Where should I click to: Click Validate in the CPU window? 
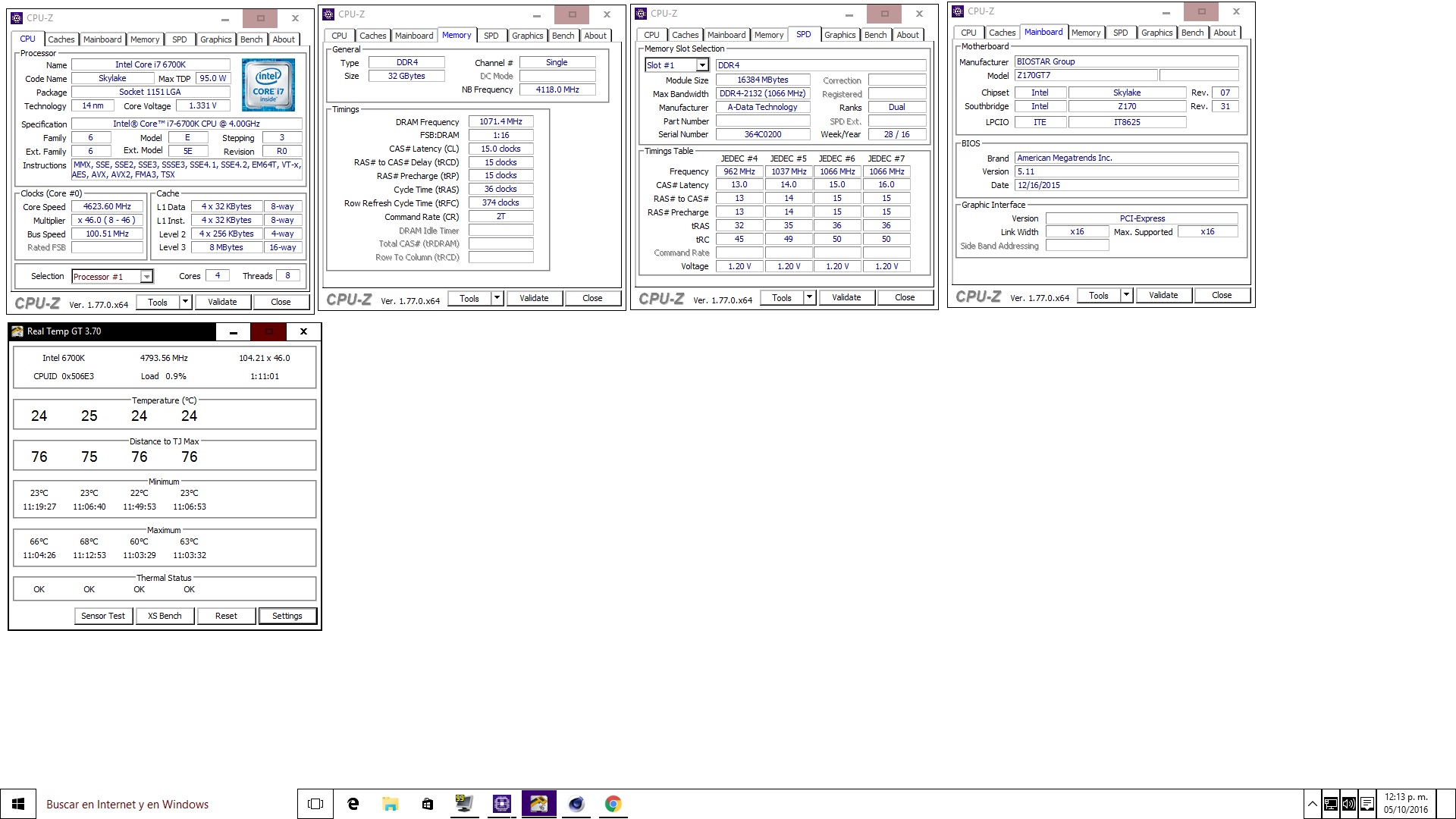[222, 302]
